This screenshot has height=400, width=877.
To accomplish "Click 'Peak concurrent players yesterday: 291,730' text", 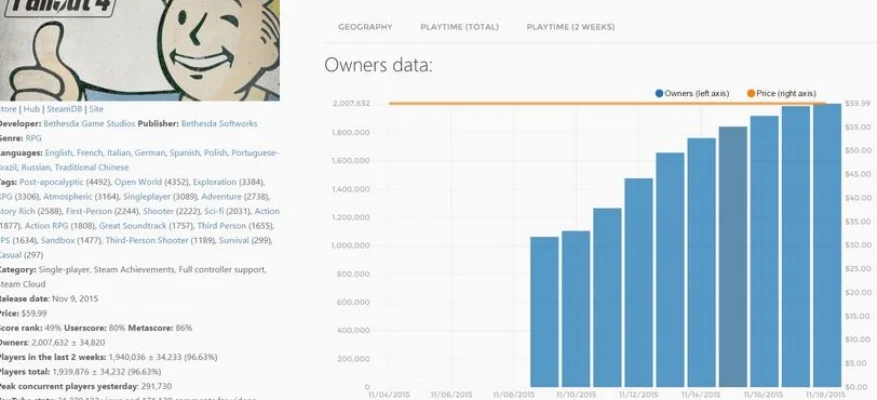I will (86, 386).
